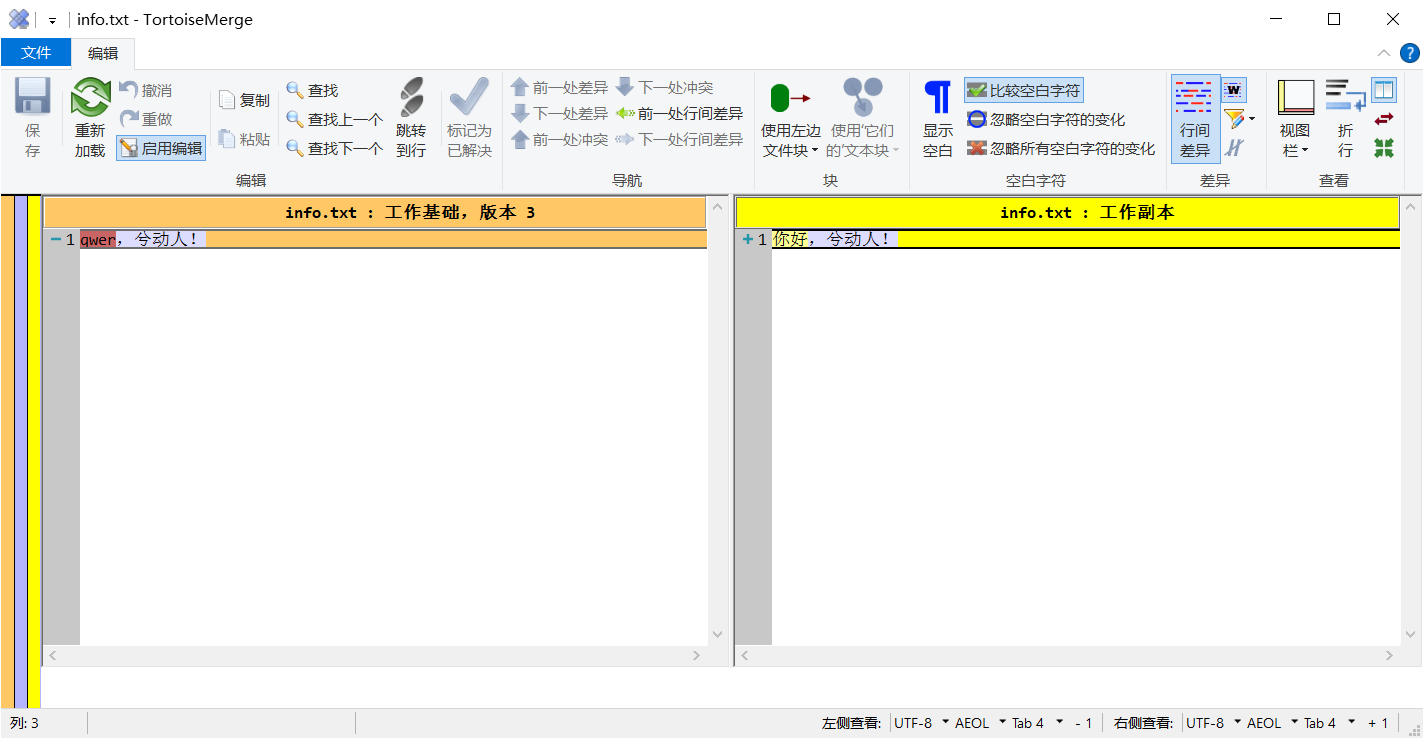The height and width of the screenshot is (739, 1424).
Task: Toggle the Enable Edit mode
Action: click(161, 148)
